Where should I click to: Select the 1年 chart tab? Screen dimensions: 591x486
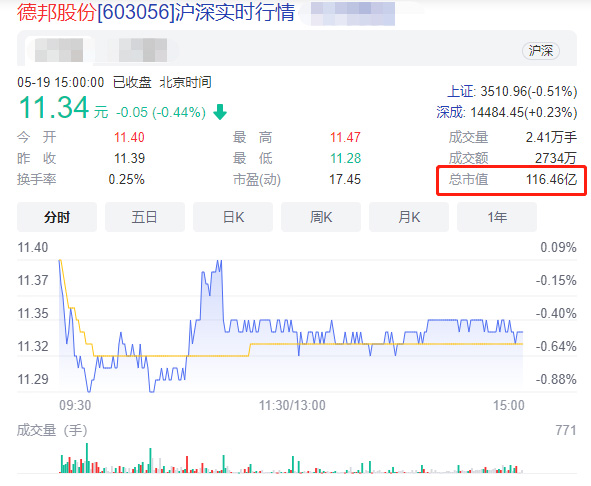point(497,217)
